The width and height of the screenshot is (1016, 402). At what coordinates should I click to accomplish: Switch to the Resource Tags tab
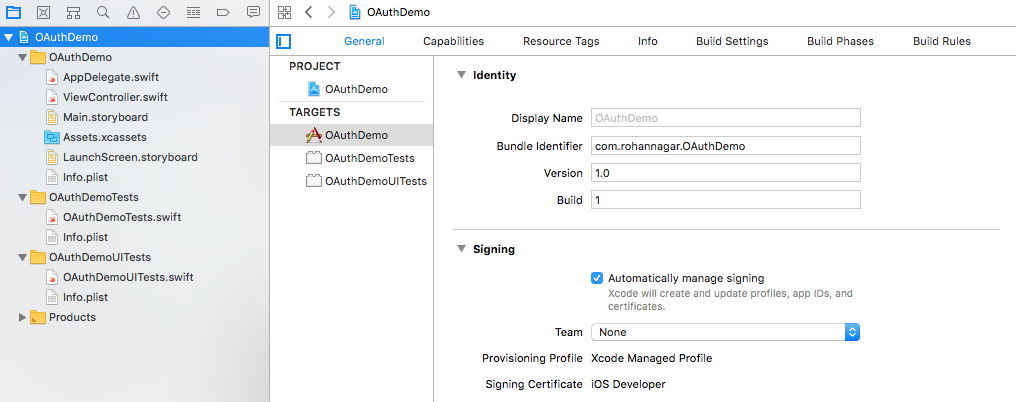point(561,41)
